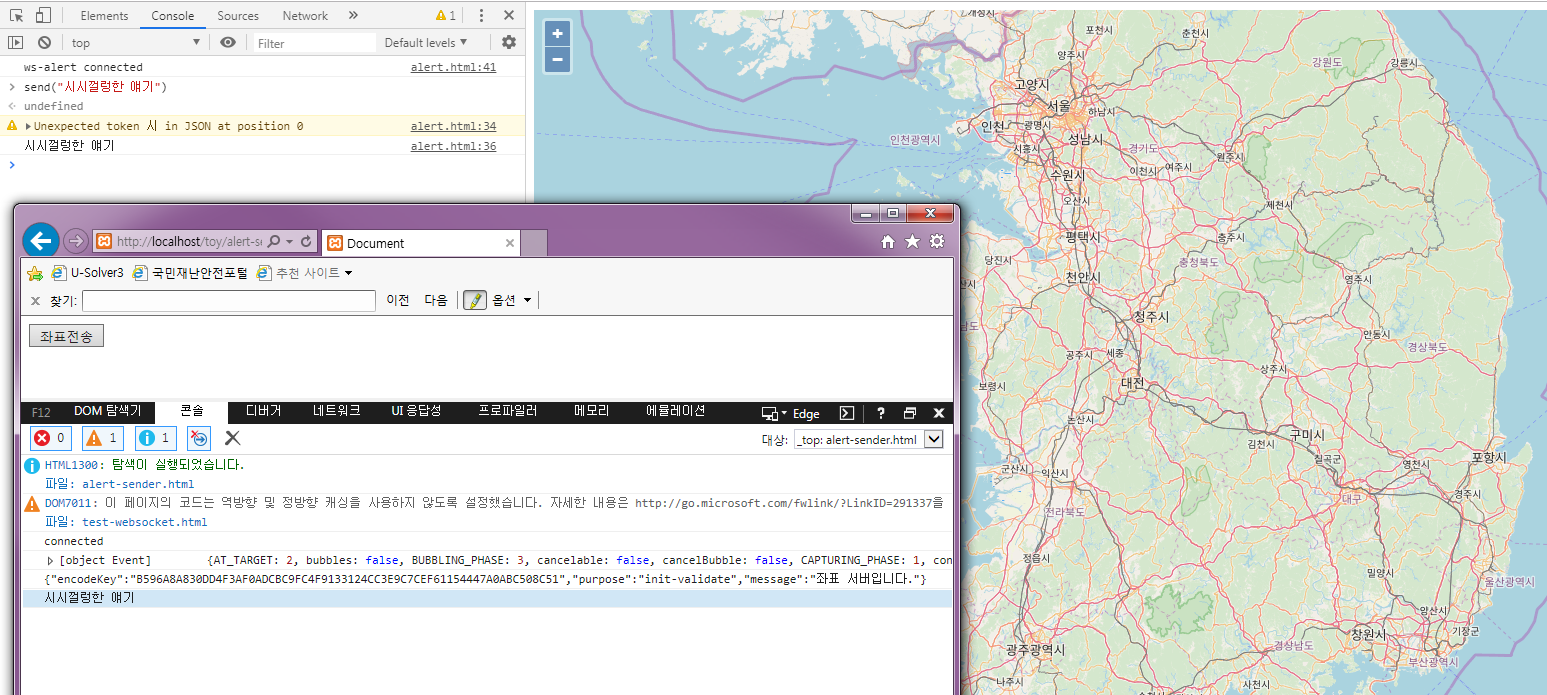Switch to the Network tab in Chrome DevTools

point(305,16)
